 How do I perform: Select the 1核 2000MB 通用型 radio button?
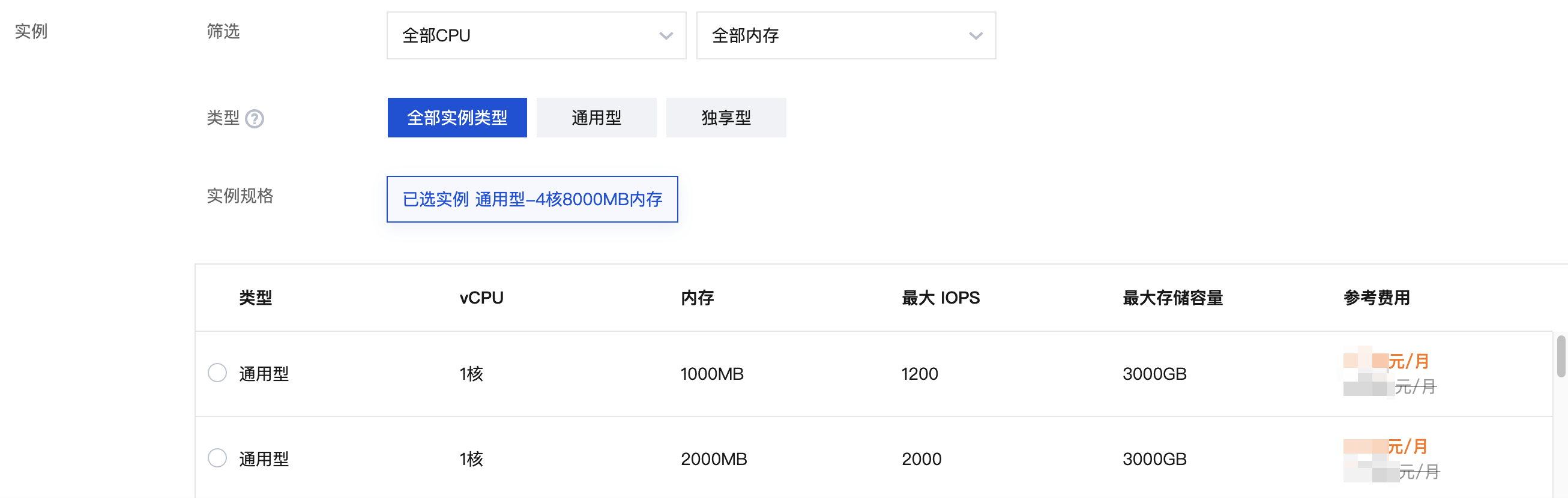tap(217, 458)
